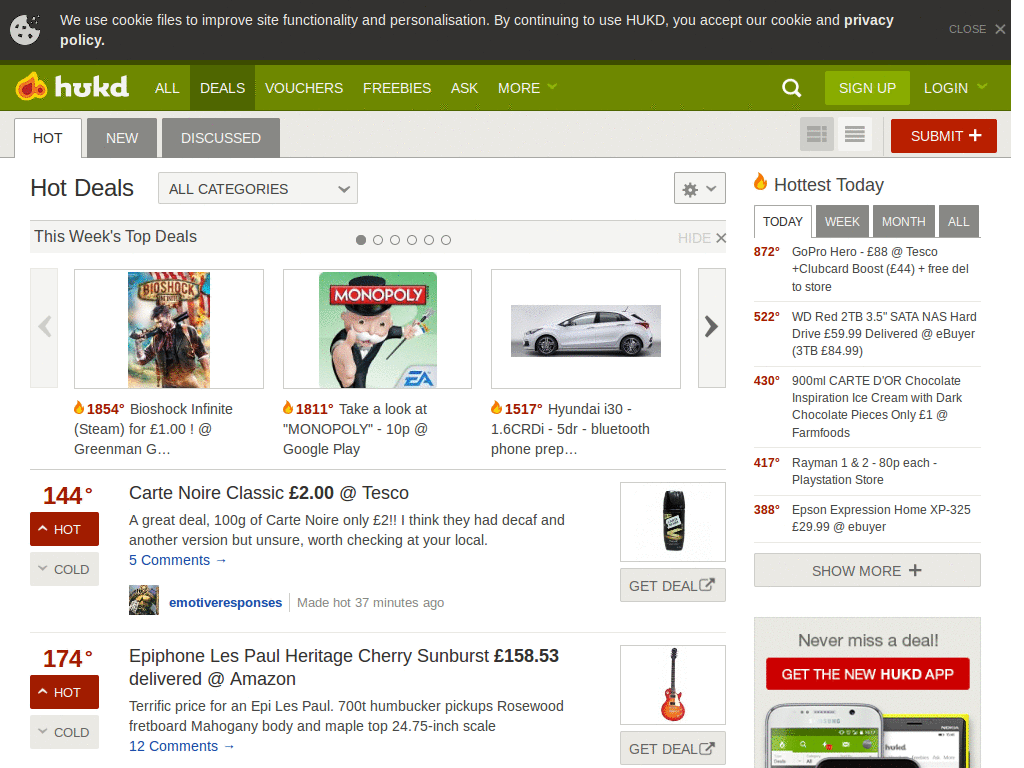Screen dimensions: 1024x768
Task: Click the SIGN UP button
Action: (867, 88)
